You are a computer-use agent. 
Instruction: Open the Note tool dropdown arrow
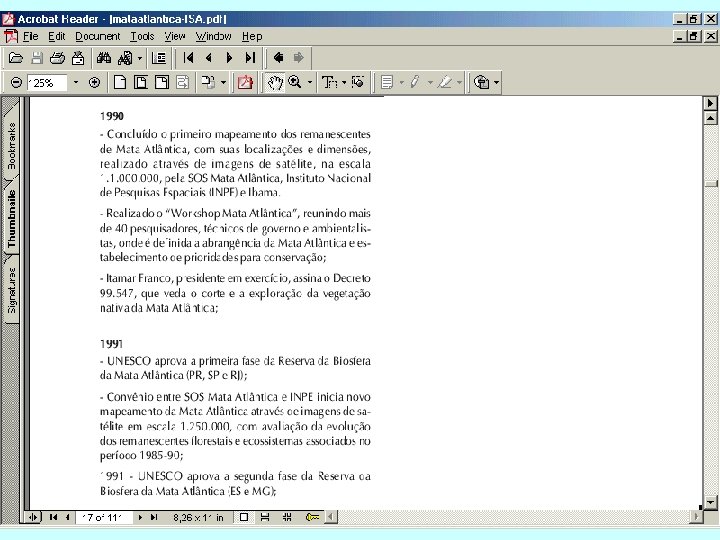pos(402,83)
